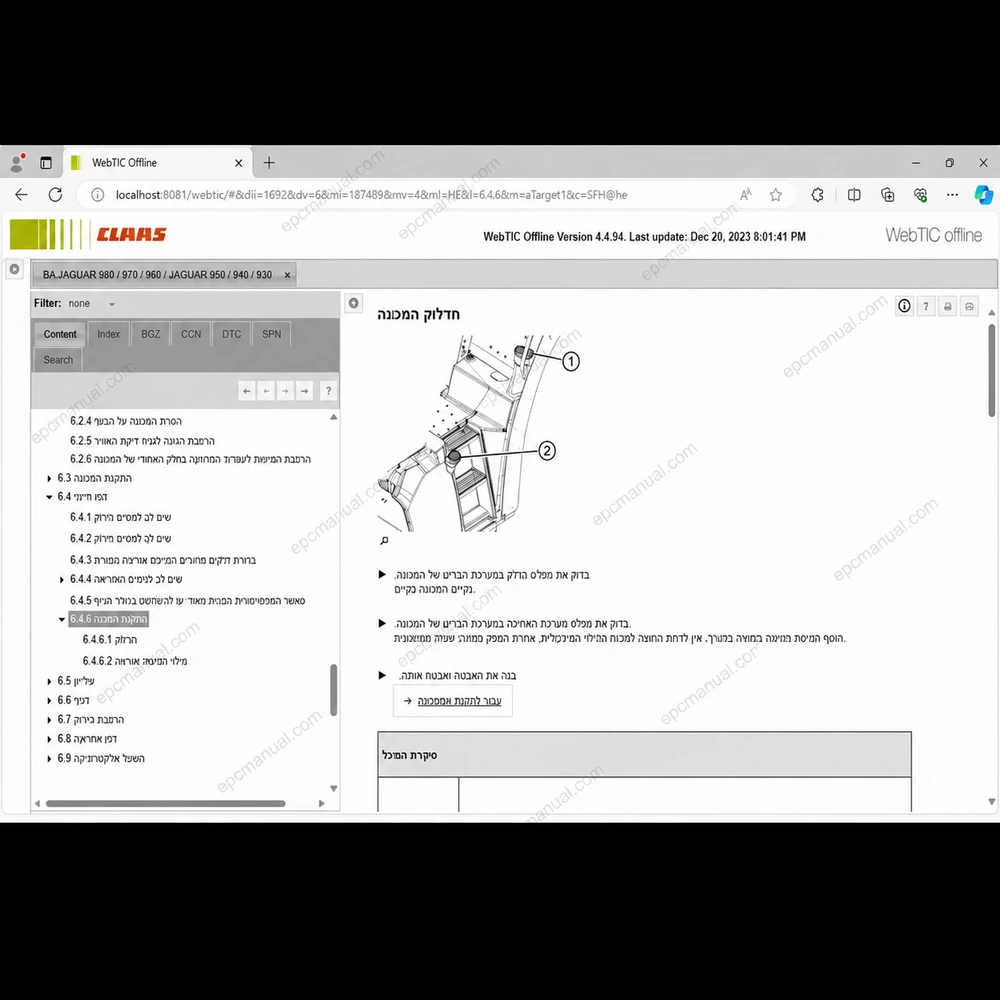Click the second left arrow in the tree toolbar
Screen dimensions: 1000x1000
pos(267,391)
